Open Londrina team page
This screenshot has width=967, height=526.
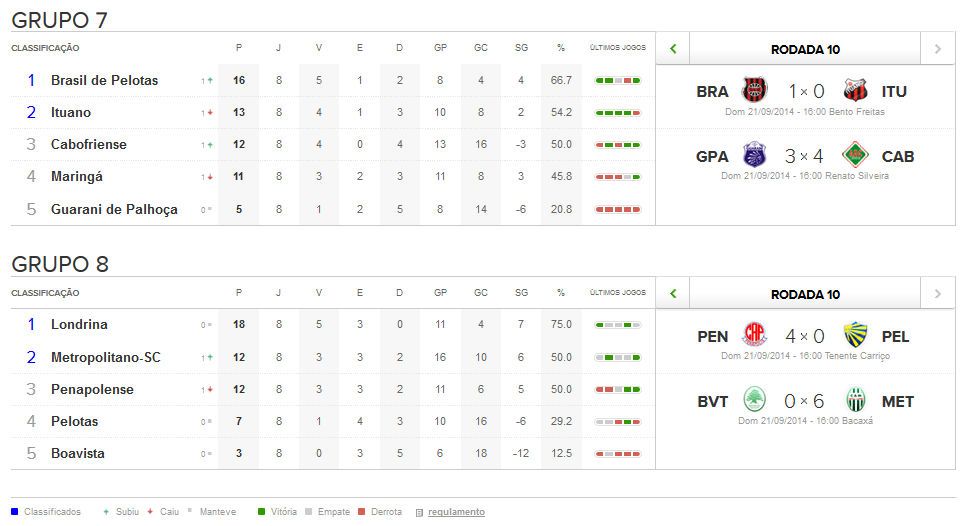79,324
